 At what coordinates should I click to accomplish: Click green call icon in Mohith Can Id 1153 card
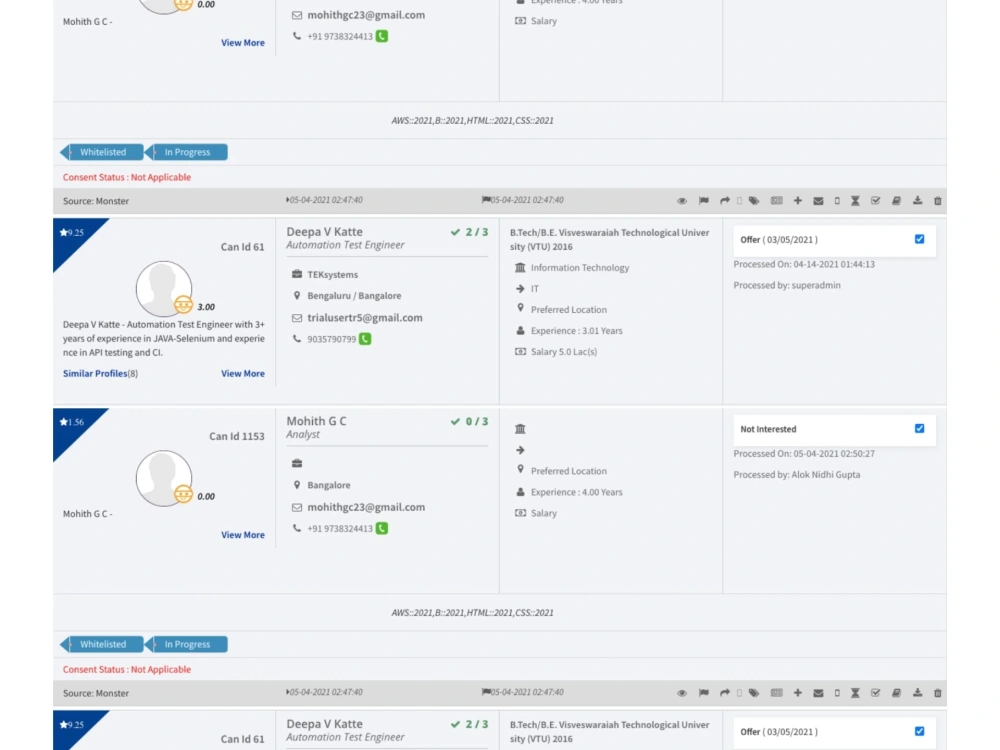pyautogui.click(x=381, y=528)
